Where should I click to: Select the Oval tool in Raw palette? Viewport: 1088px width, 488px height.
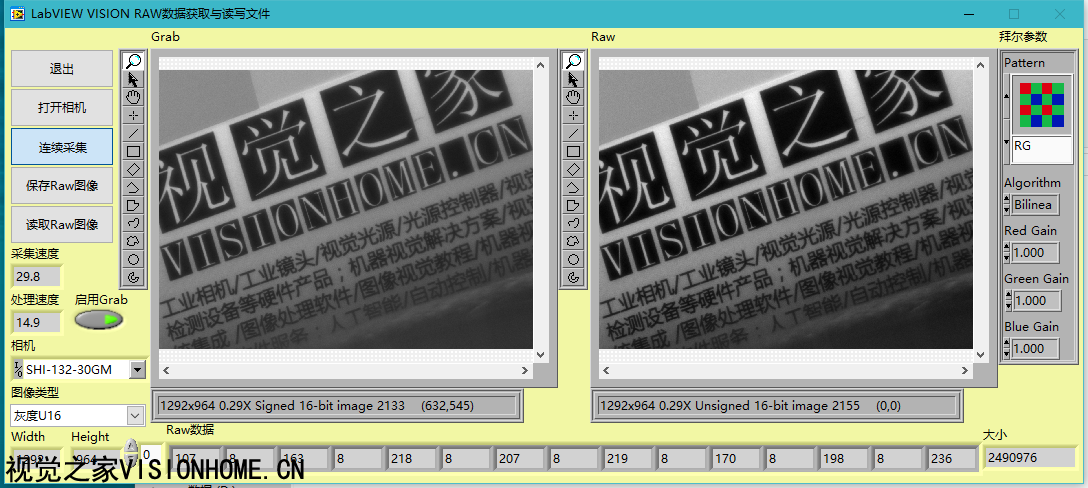pyautogui.click(x=573, y=259)
